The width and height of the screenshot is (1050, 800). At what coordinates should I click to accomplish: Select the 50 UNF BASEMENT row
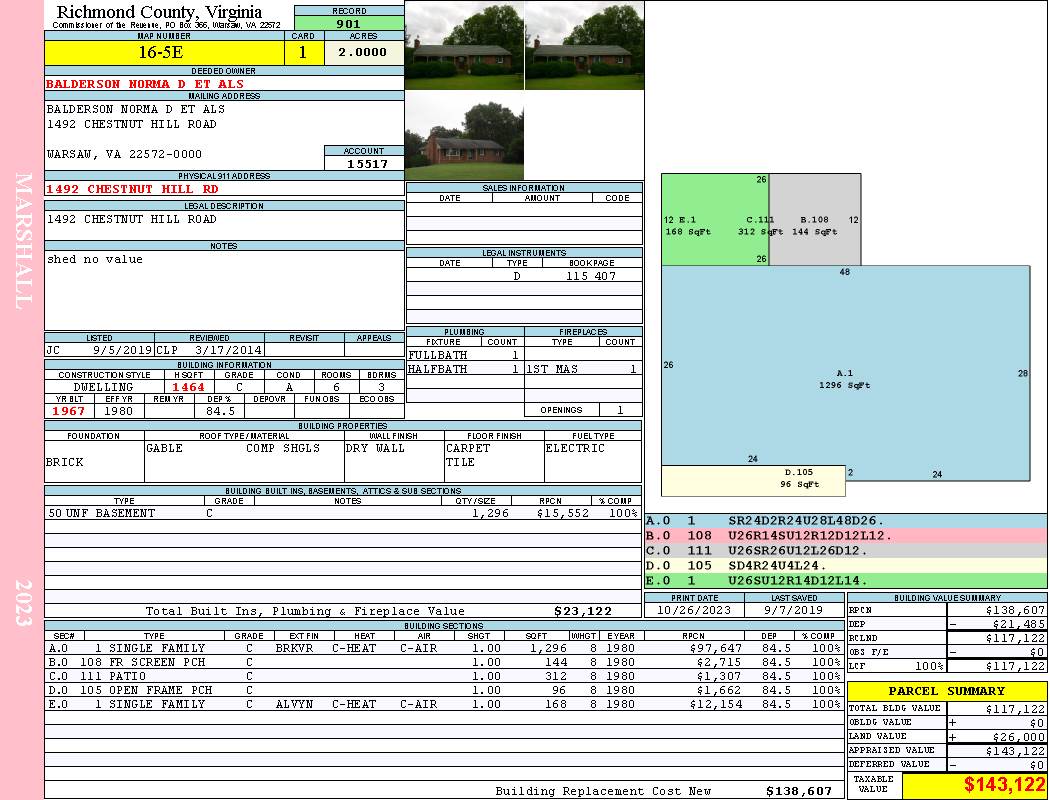tap(340, 513)
